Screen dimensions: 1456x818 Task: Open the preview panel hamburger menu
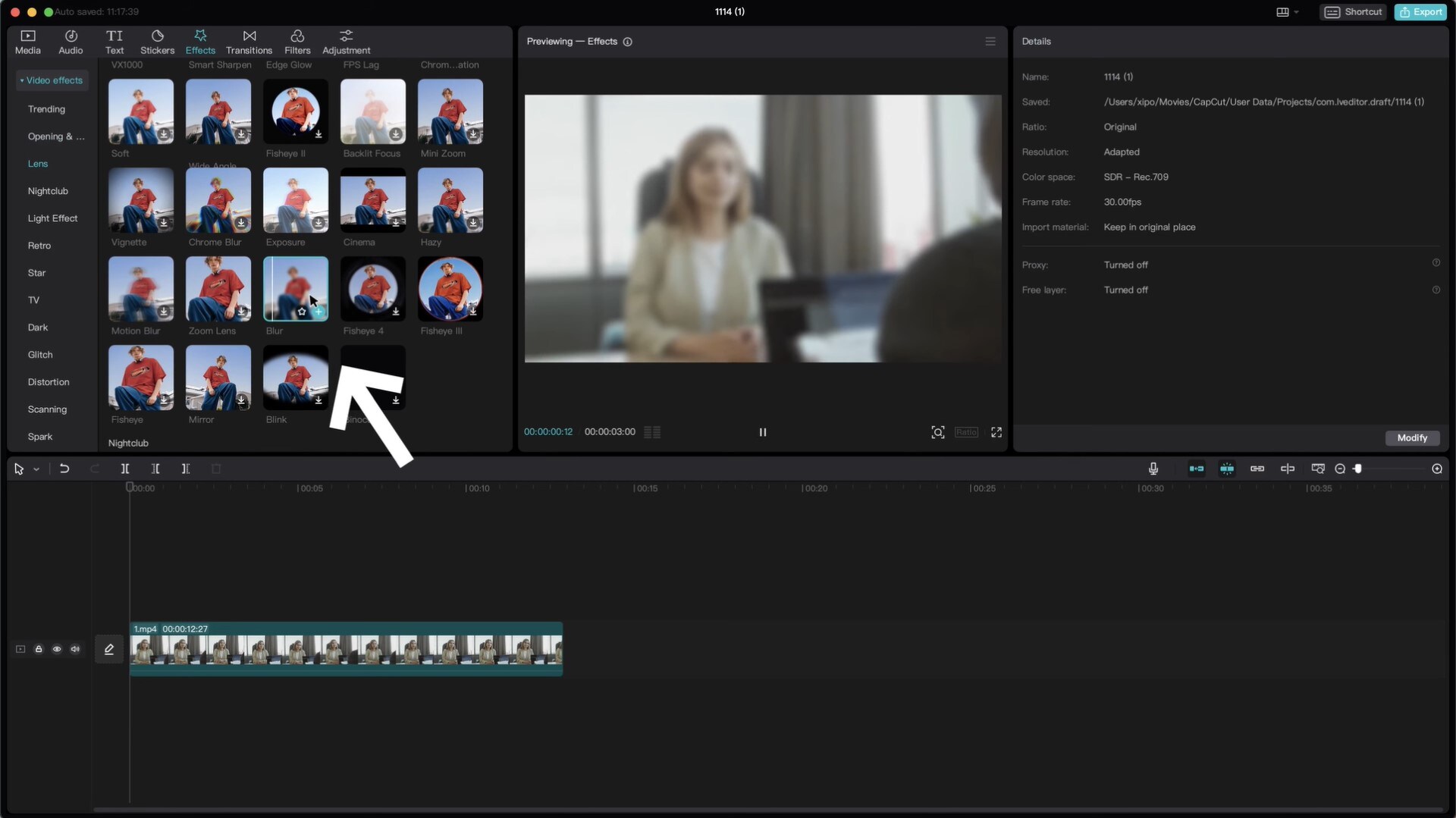point(990,42)
